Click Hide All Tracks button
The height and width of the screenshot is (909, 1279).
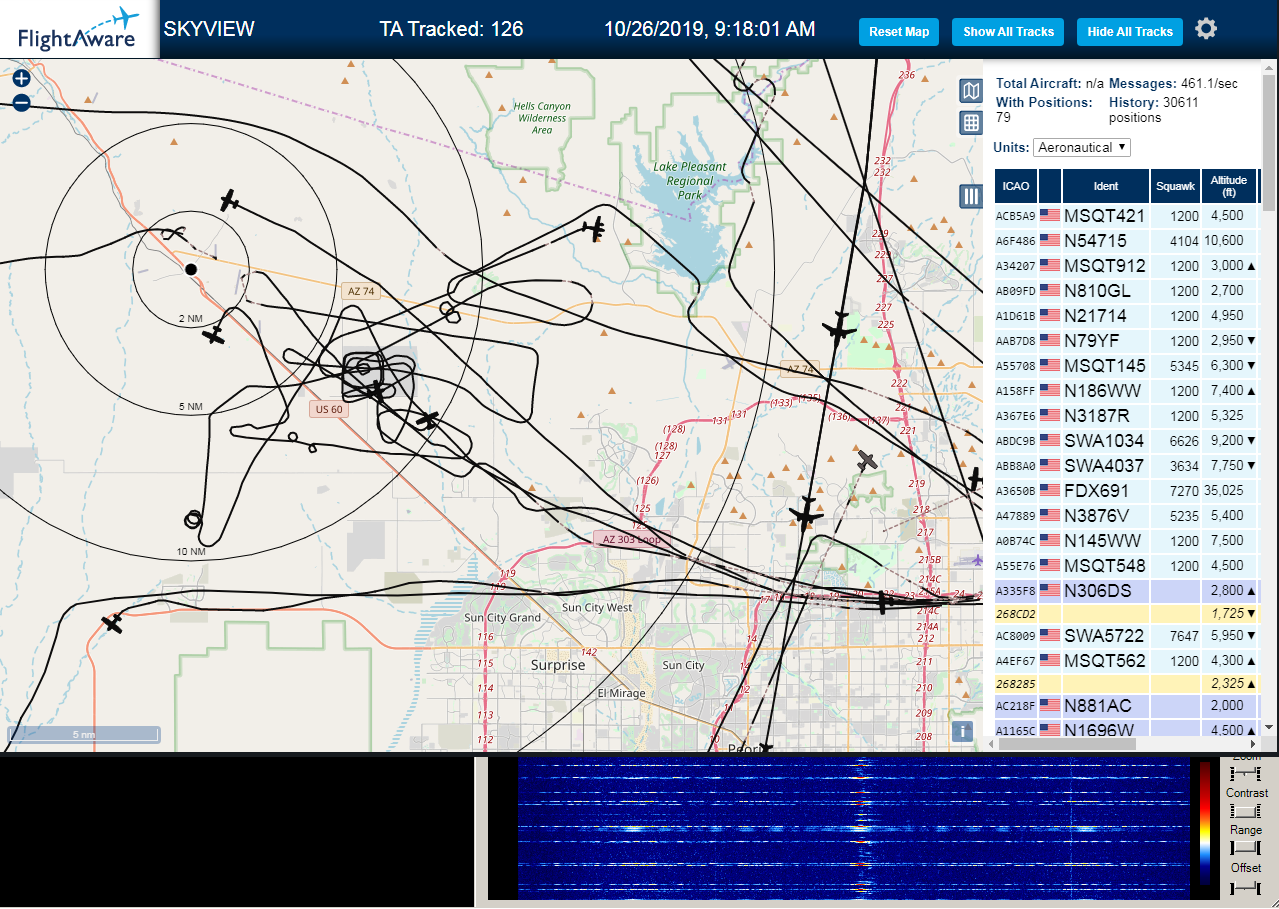1130,32
